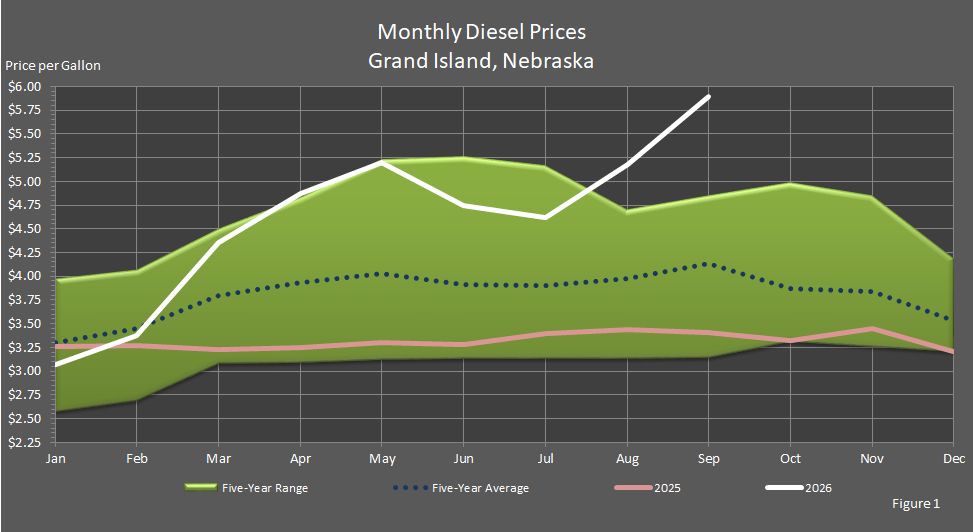Click the $2.50 y-axis value
973x532 pixels.
(x=24, y=418)
